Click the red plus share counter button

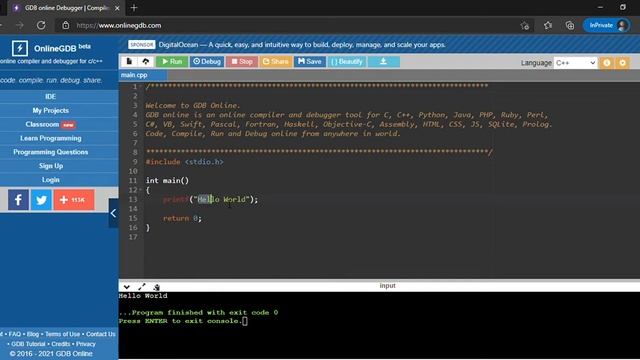pos(74,200)
